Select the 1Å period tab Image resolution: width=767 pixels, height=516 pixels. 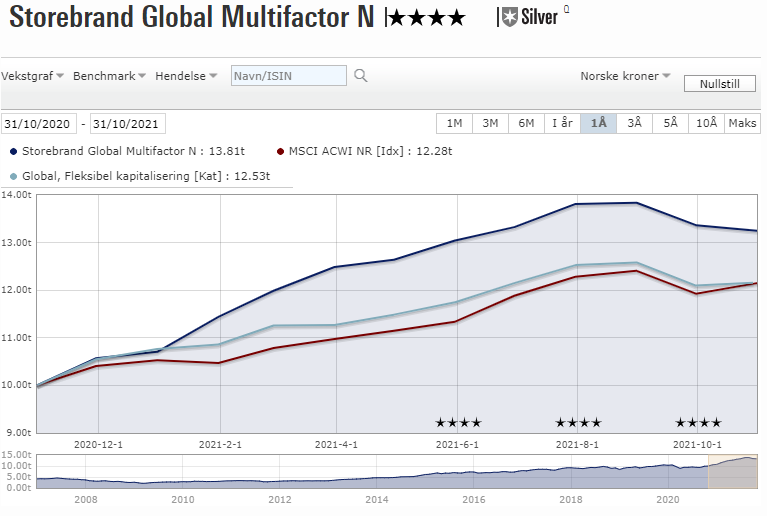pyautogui.click(x=598, y=123)
